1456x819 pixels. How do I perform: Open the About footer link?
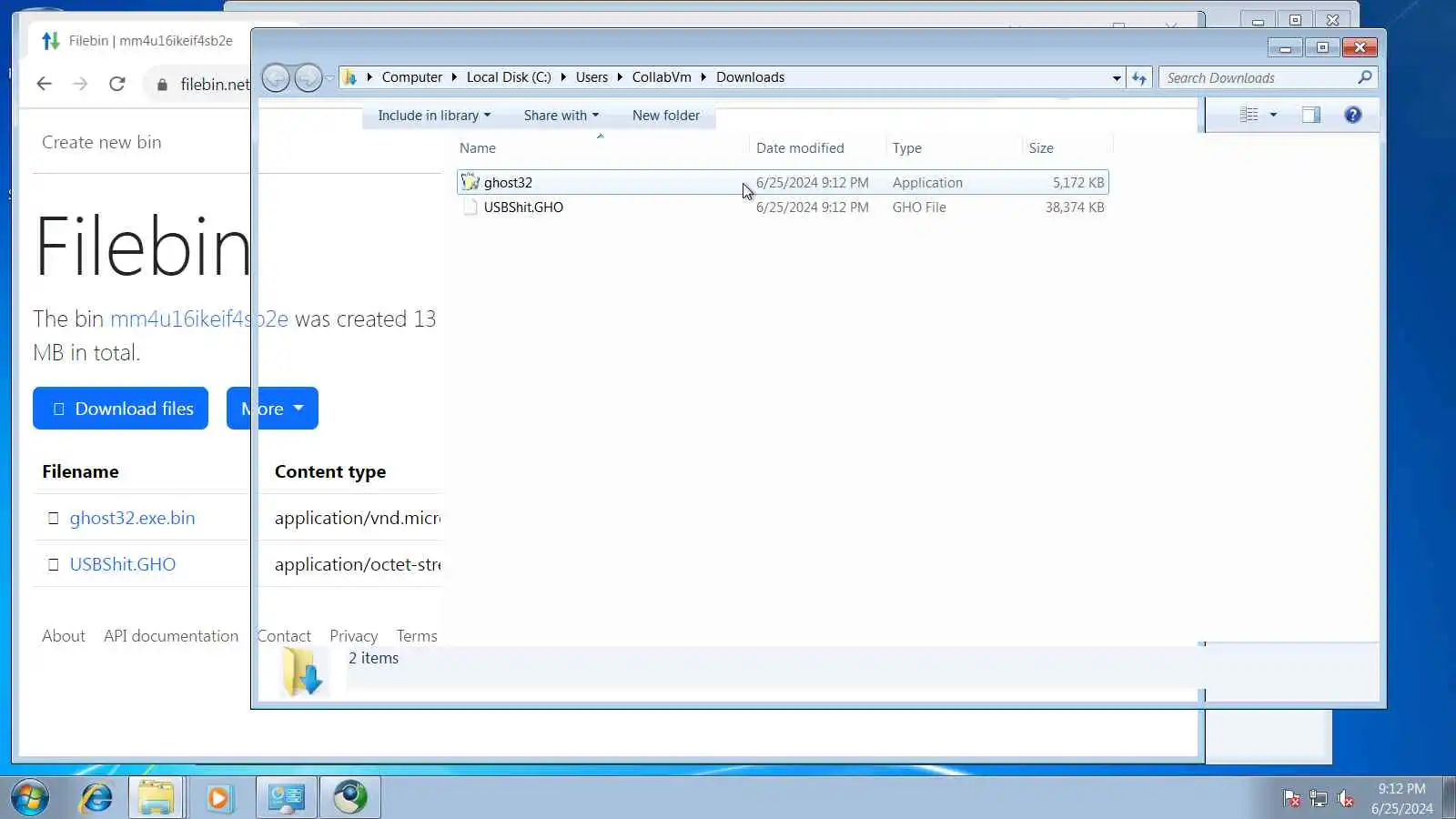pos(64,636)
